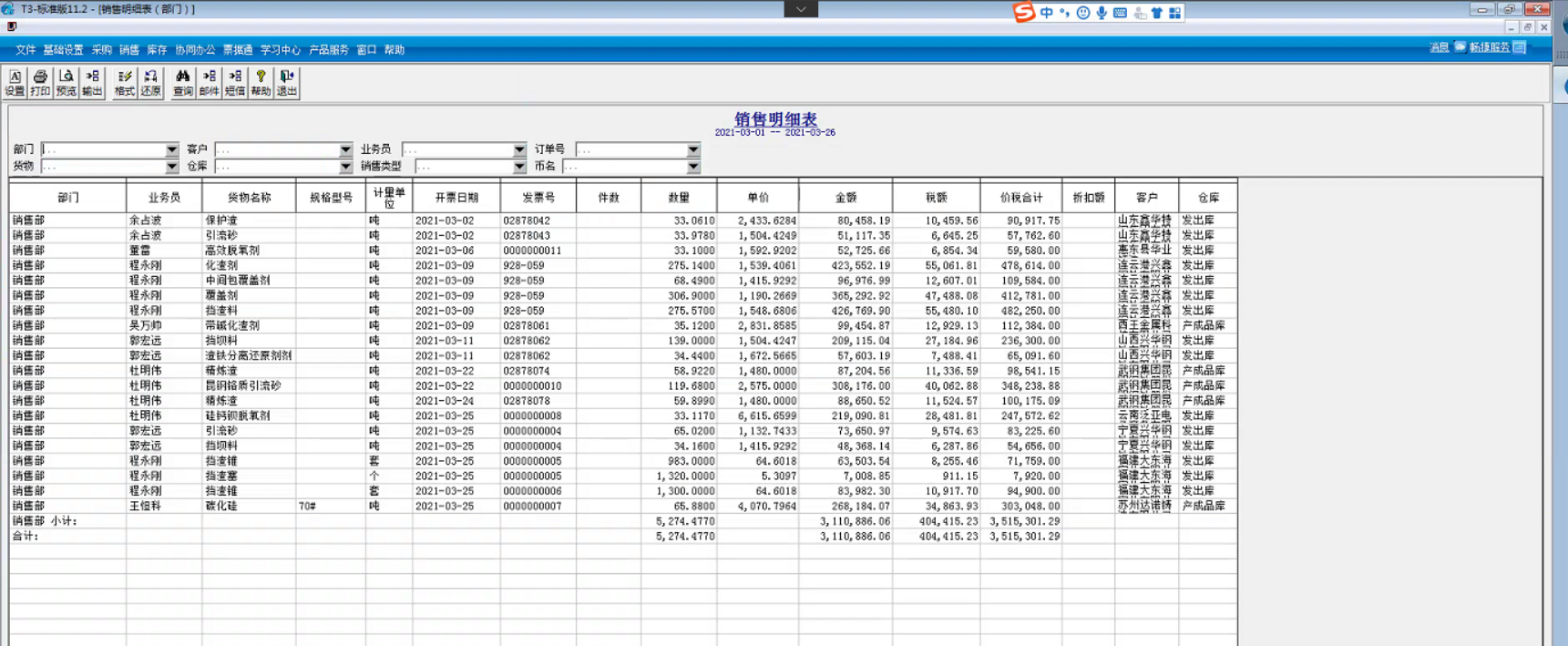The height and width of the screenshot is (646, 1568).
Task: Open the 采购 menu
Action: [x=101, y=50]
